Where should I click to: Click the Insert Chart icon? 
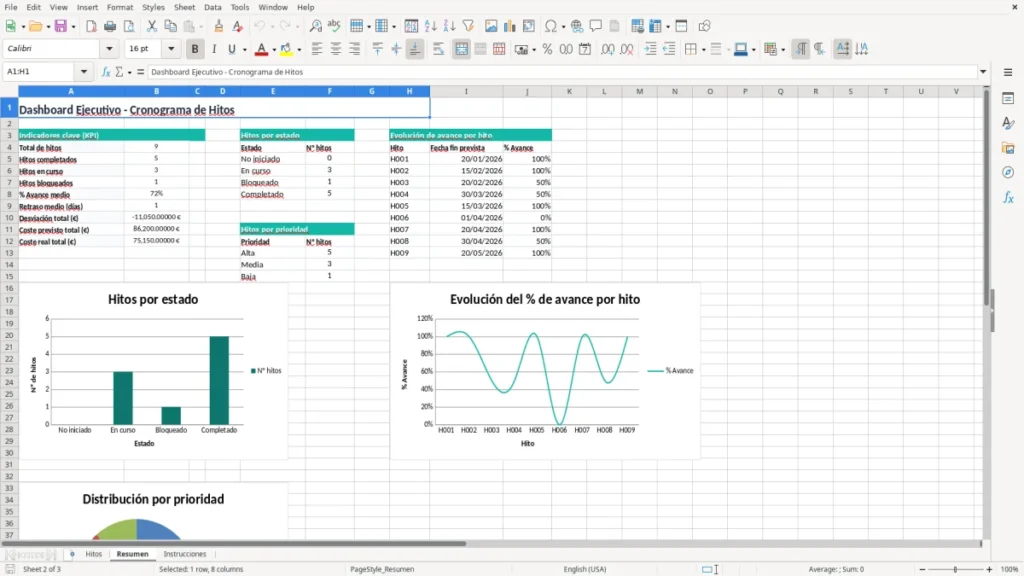click(509, 26)
